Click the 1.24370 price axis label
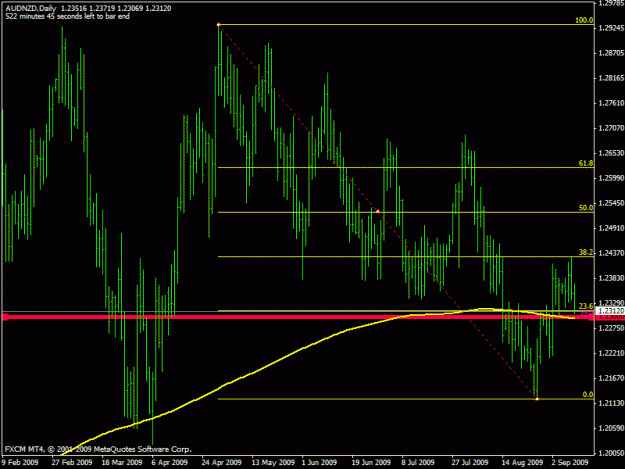This screenshot has width=625, height=469. point(612,253)
